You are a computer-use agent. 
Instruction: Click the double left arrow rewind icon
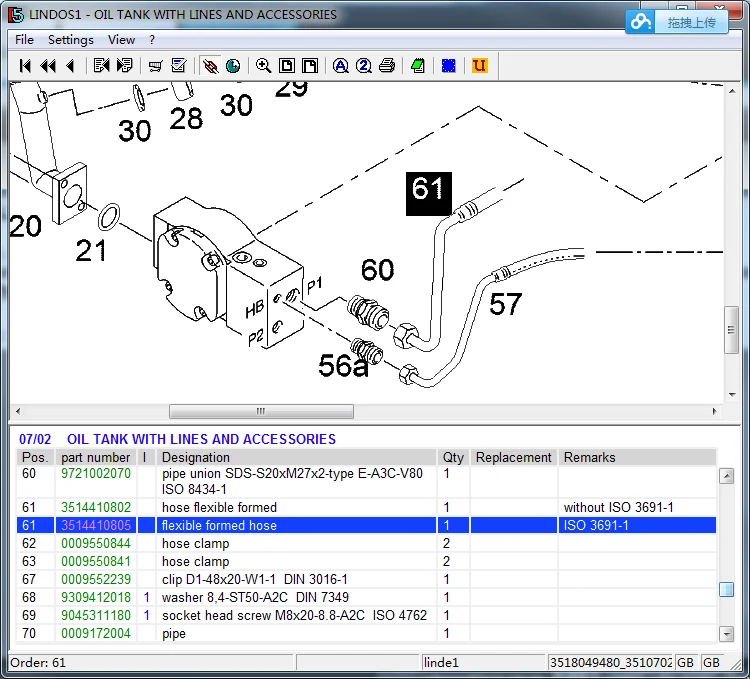(x=48, y=66)
